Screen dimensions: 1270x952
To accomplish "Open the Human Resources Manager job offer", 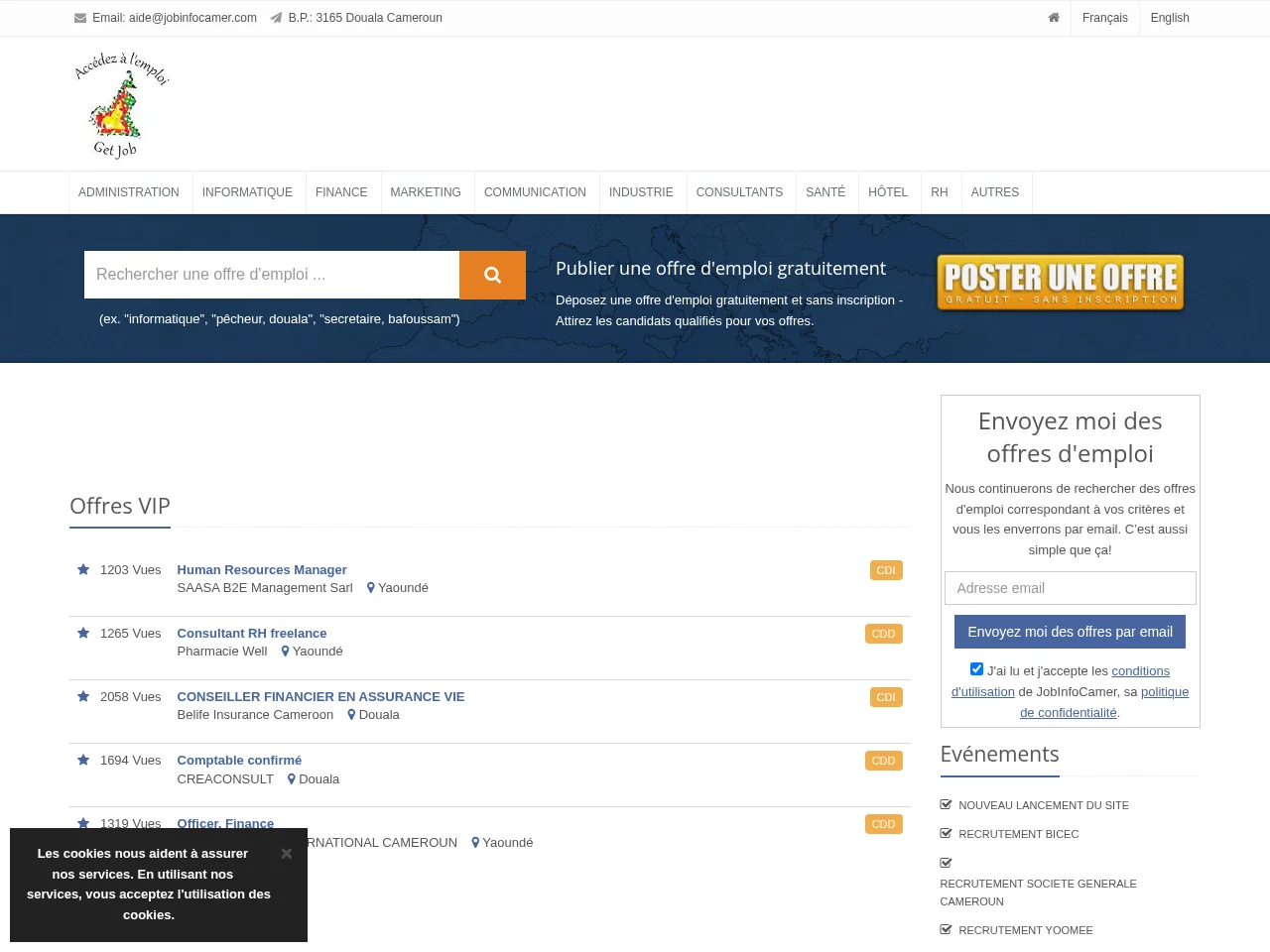I will [x=262, y=569].
